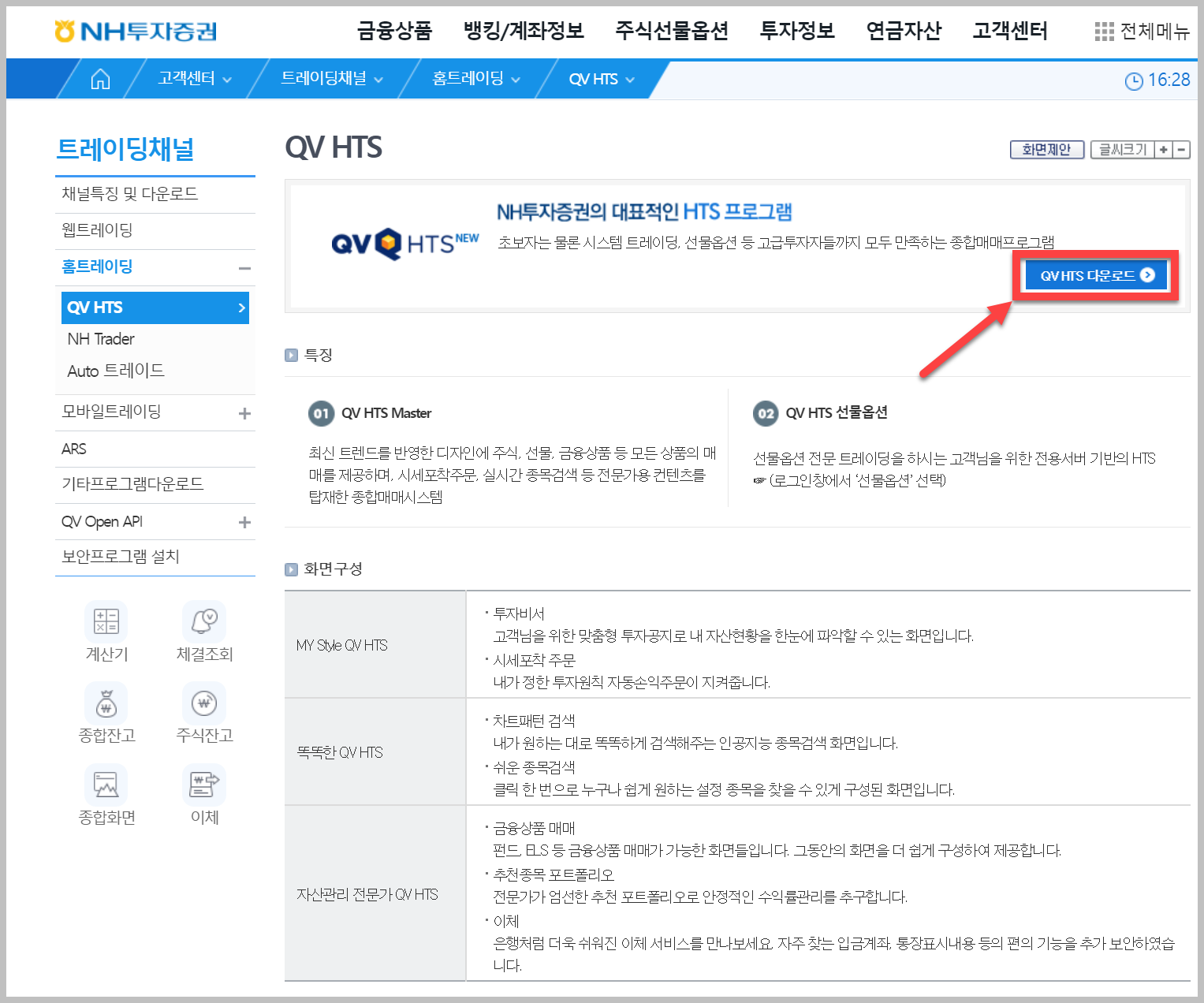Open the 뱅킹/계좌정보 top menu

pyautogui.click(x=524, y=32)
